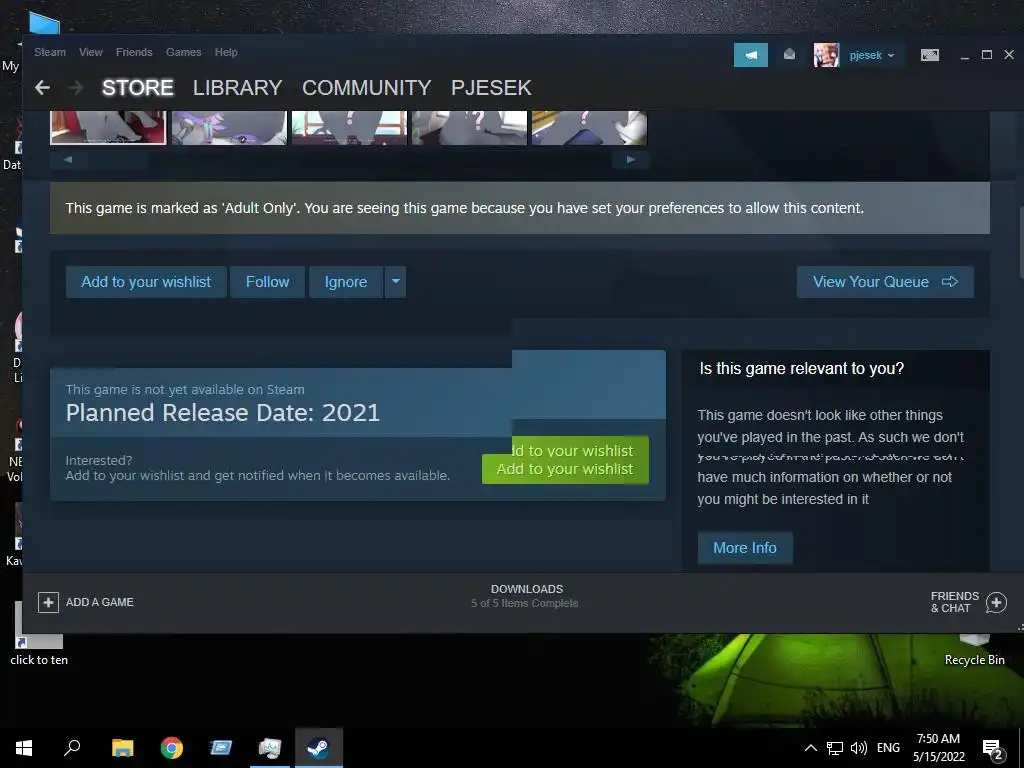Select the second screenshot thumbnail
This screenshot has height=768, width=1024.
coord(229,127)
